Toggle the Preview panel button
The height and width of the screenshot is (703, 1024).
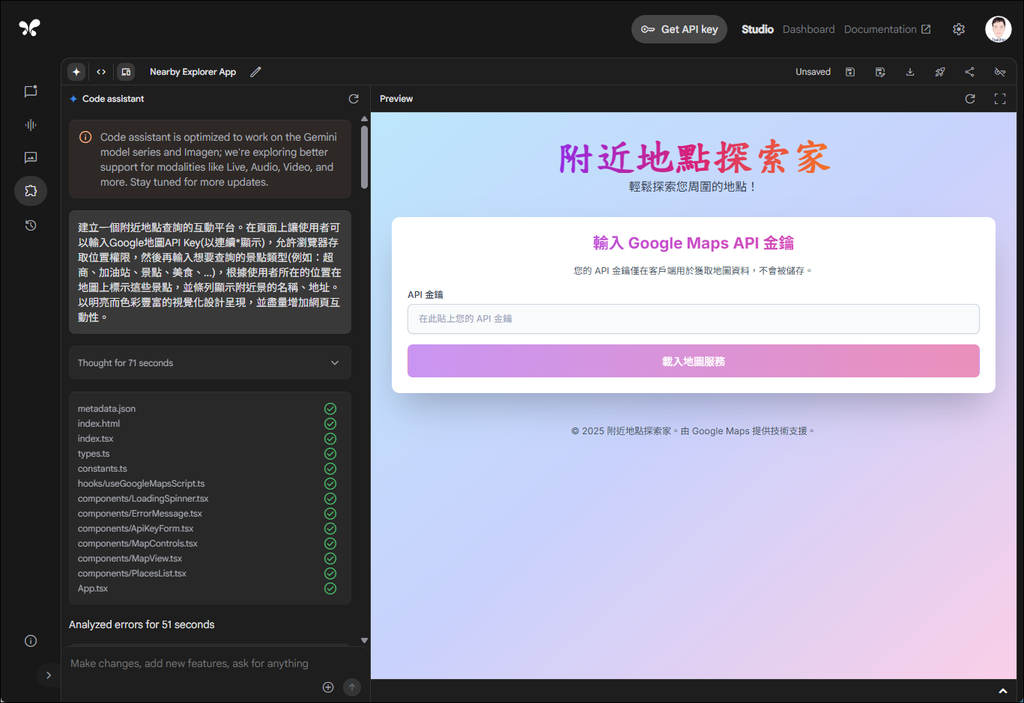coord(126,72)
